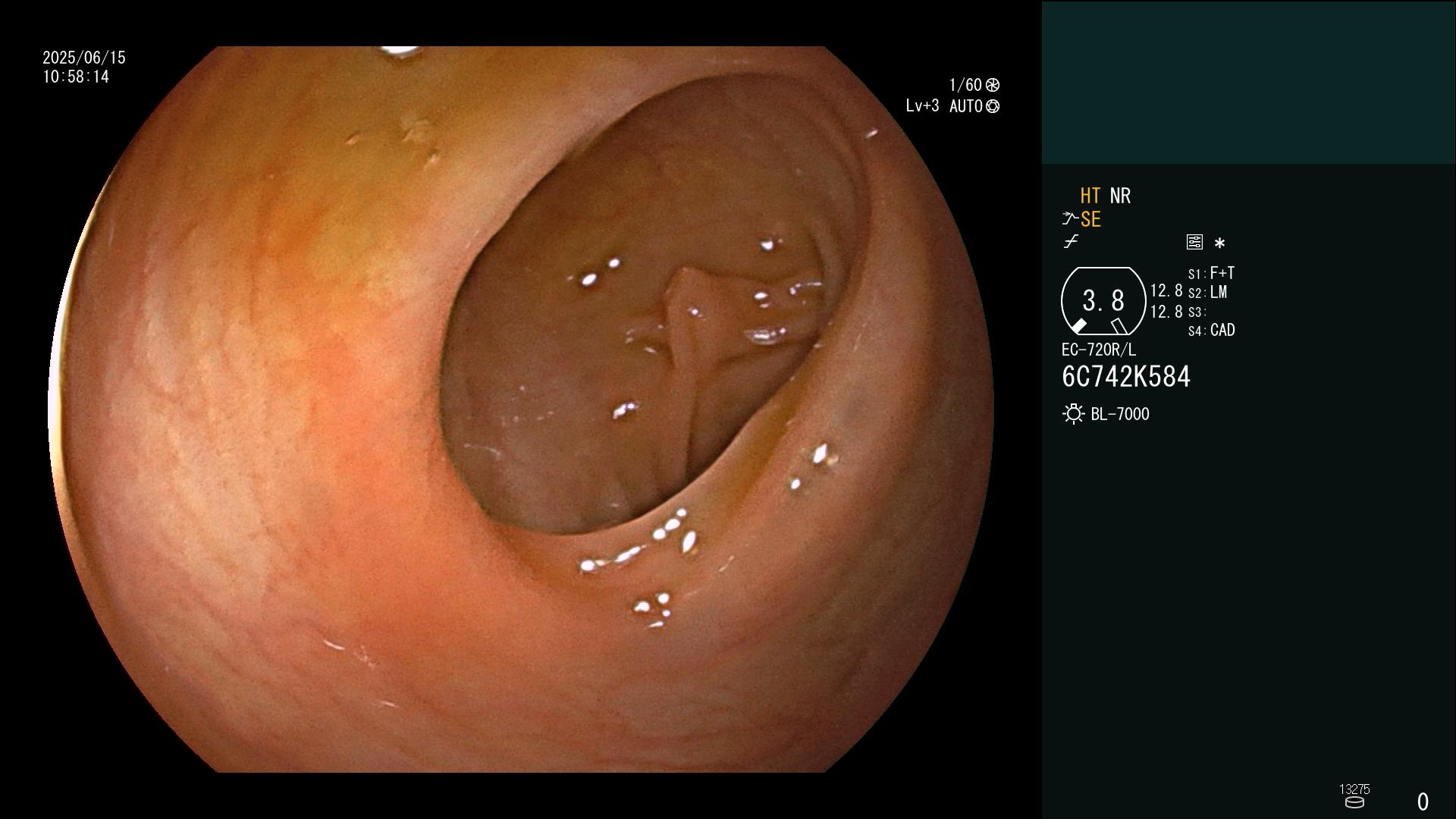Click the S1: F+T switch assignment
This screenshot has width=1456, height=819.
(x=1211, y=273)
